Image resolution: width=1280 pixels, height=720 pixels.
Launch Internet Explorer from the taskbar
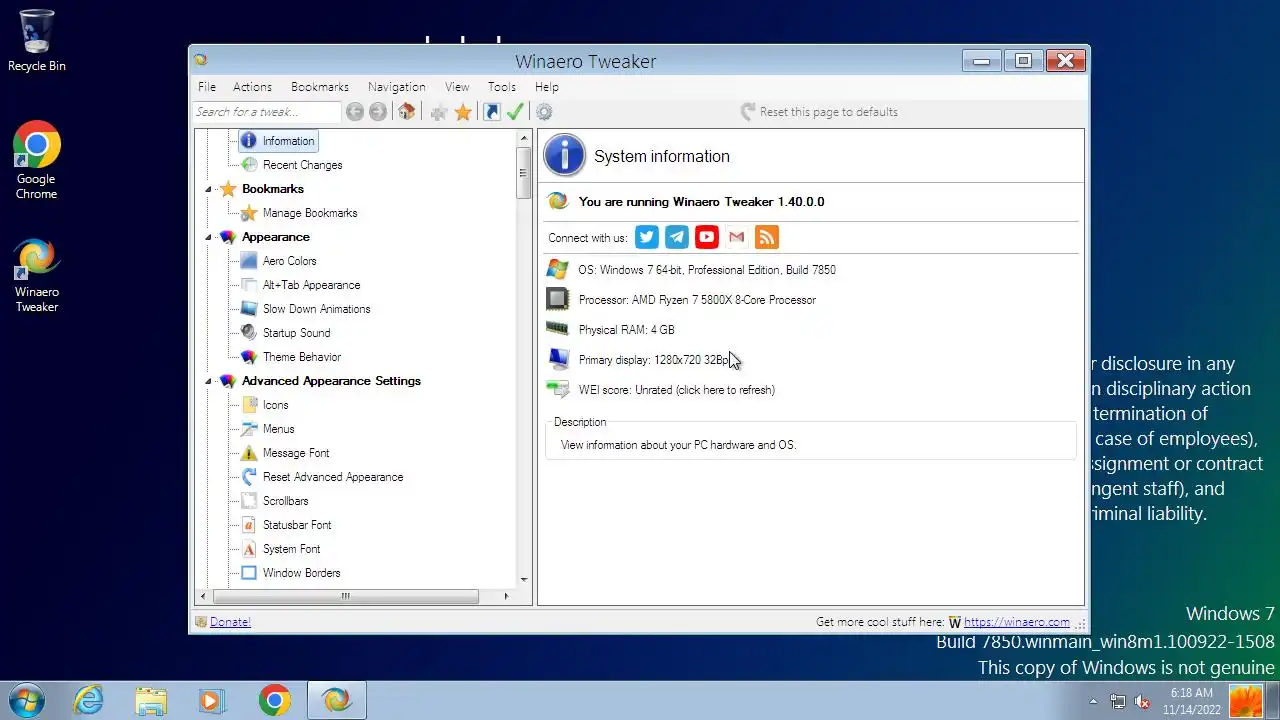(89, 700)
